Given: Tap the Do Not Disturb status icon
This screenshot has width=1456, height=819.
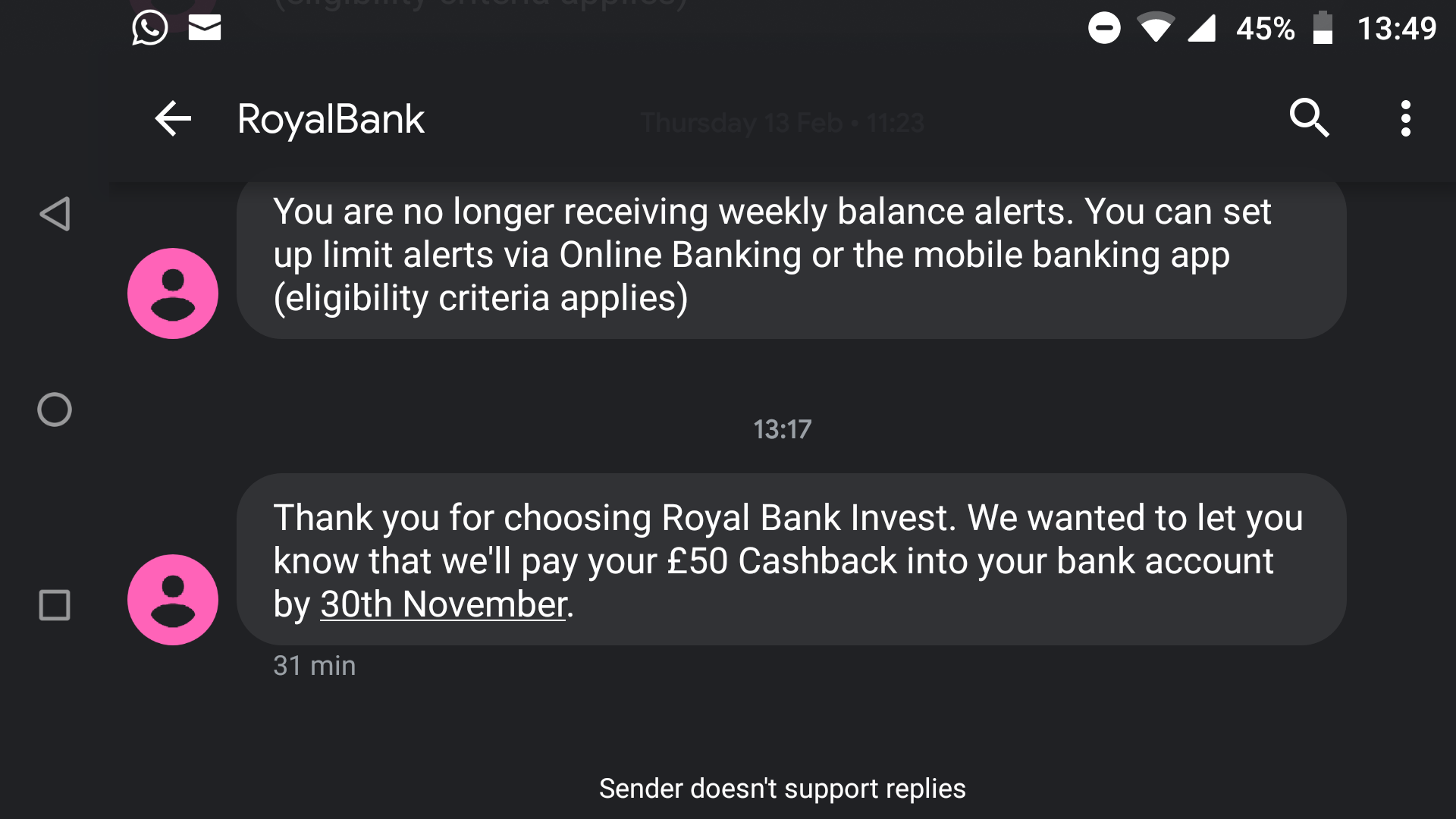Looking at the screenshot, I should tap(1104, 28).
